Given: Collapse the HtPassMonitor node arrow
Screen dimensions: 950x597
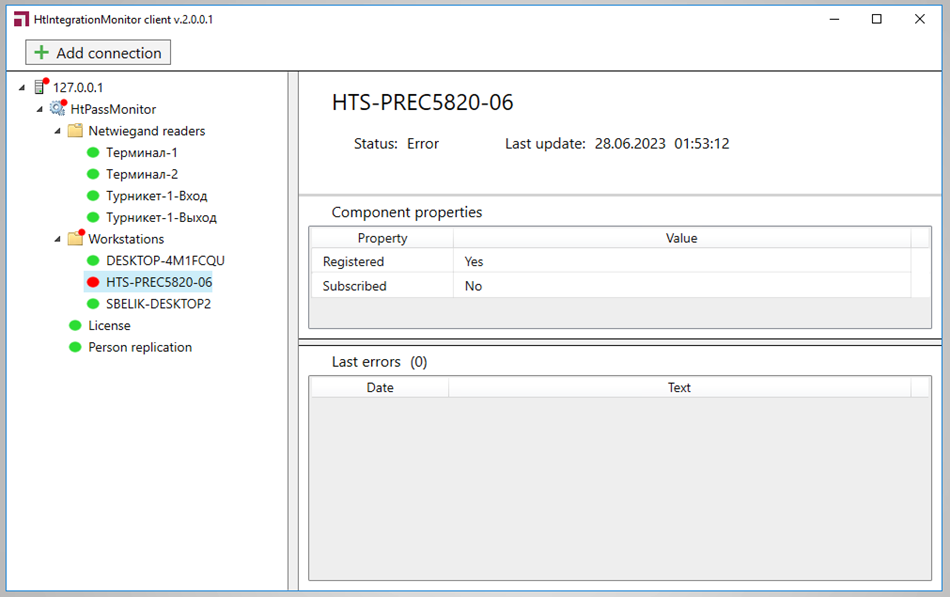Looking at the screenshot, I should 40,109.
